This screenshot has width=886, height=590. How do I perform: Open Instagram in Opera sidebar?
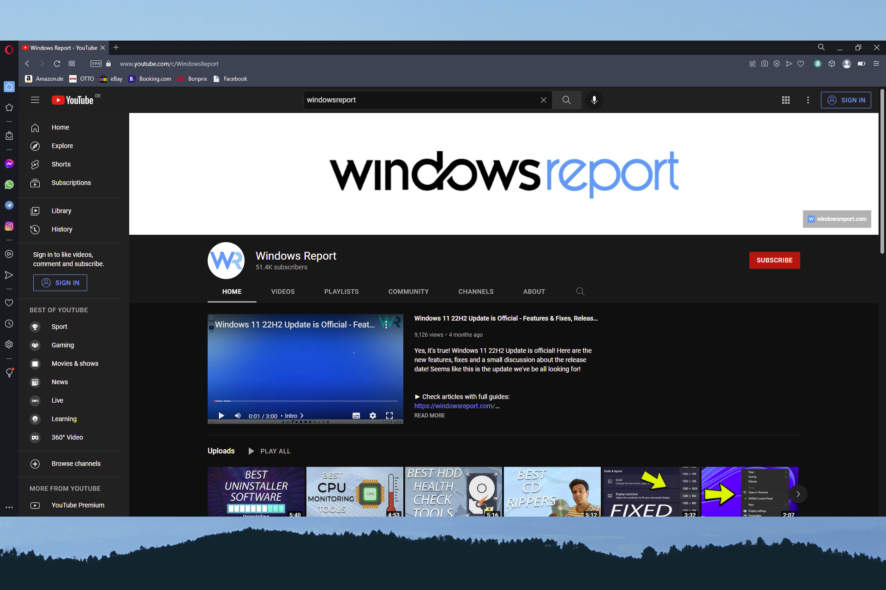(9, 226)
